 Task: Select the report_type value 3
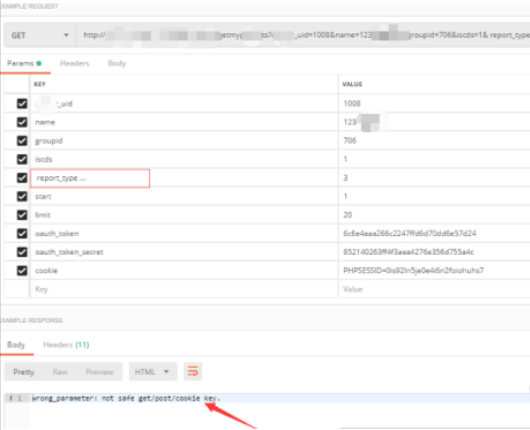click(x=434, y=178)
